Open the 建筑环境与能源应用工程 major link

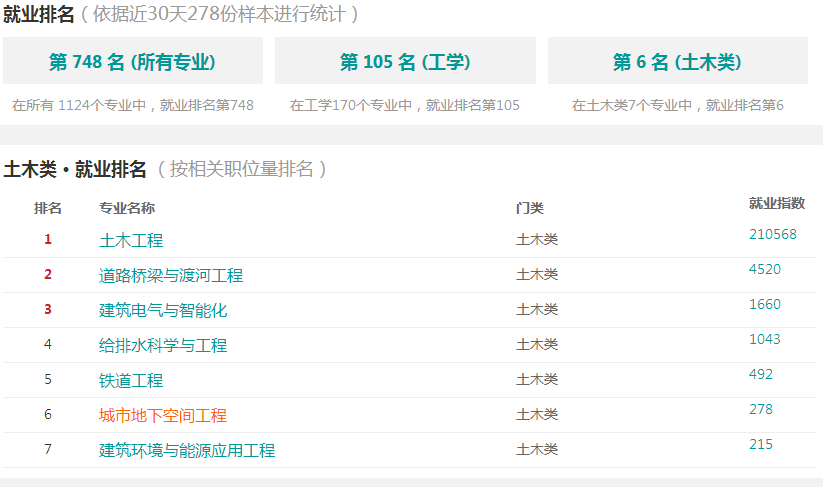[187, 450]
